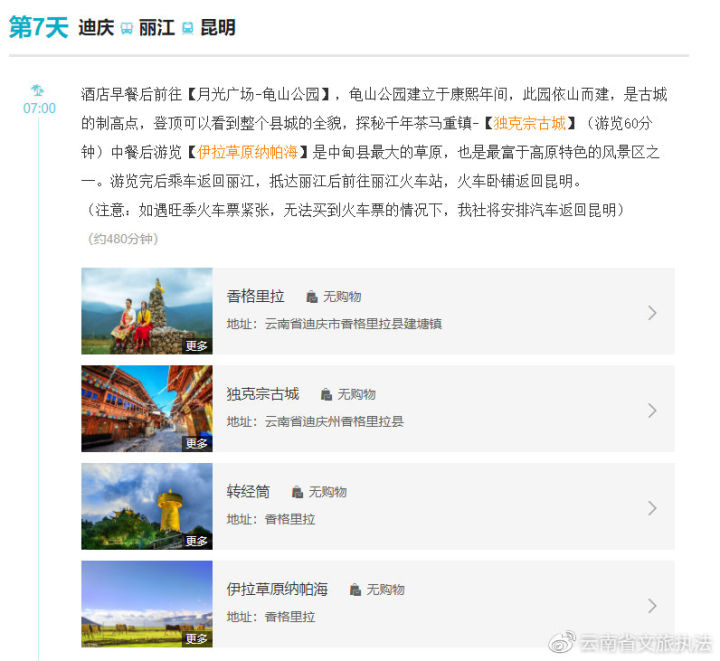Image resolution: width=720 pixels, height=661 pixels.
Task: Open the orange 伊拉草原纳帕海 link in description
Action: [248, 152]
